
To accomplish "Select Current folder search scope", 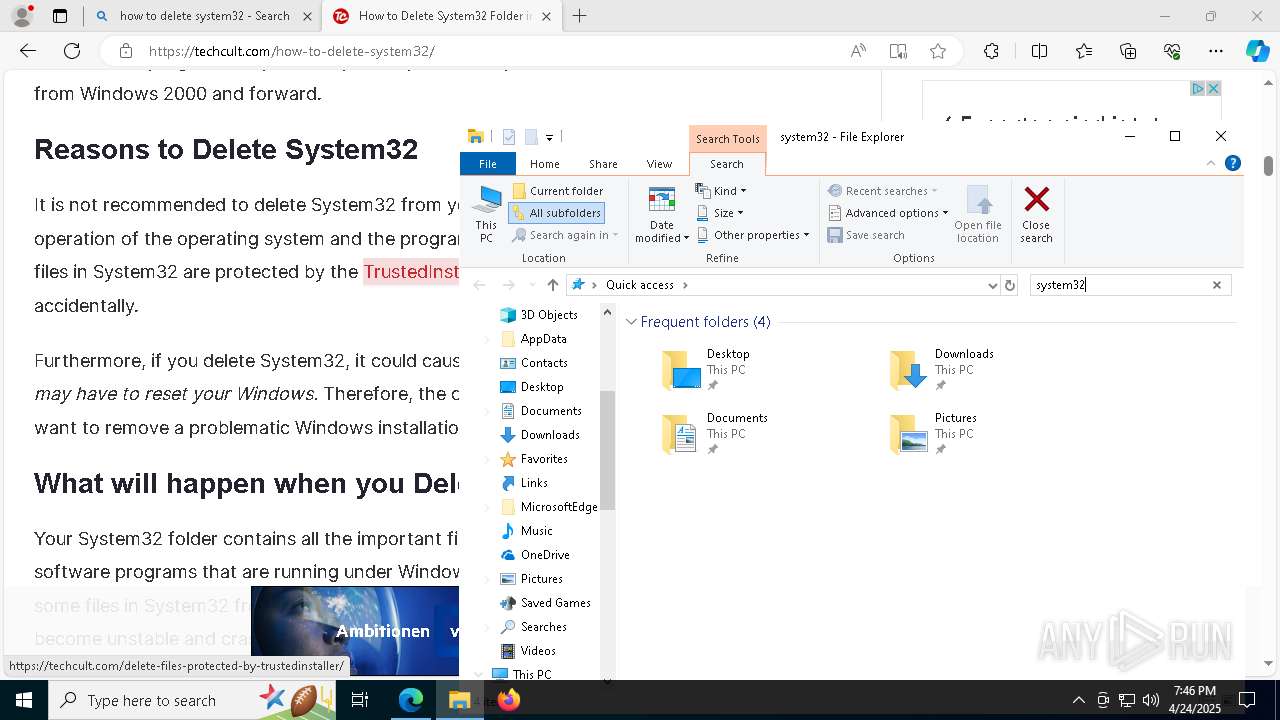I will (557, 191).
